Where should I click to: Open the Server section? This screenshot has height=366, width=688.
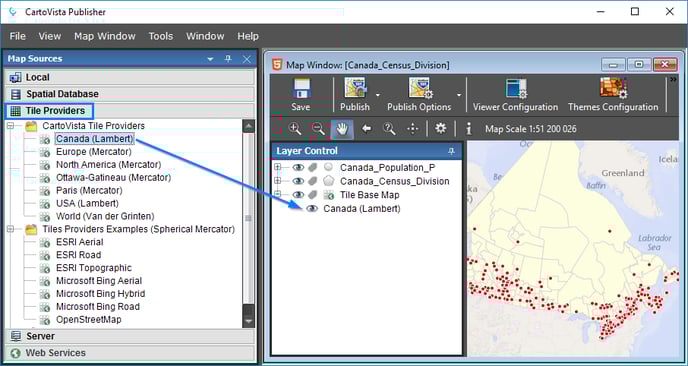tap(129, 336)
